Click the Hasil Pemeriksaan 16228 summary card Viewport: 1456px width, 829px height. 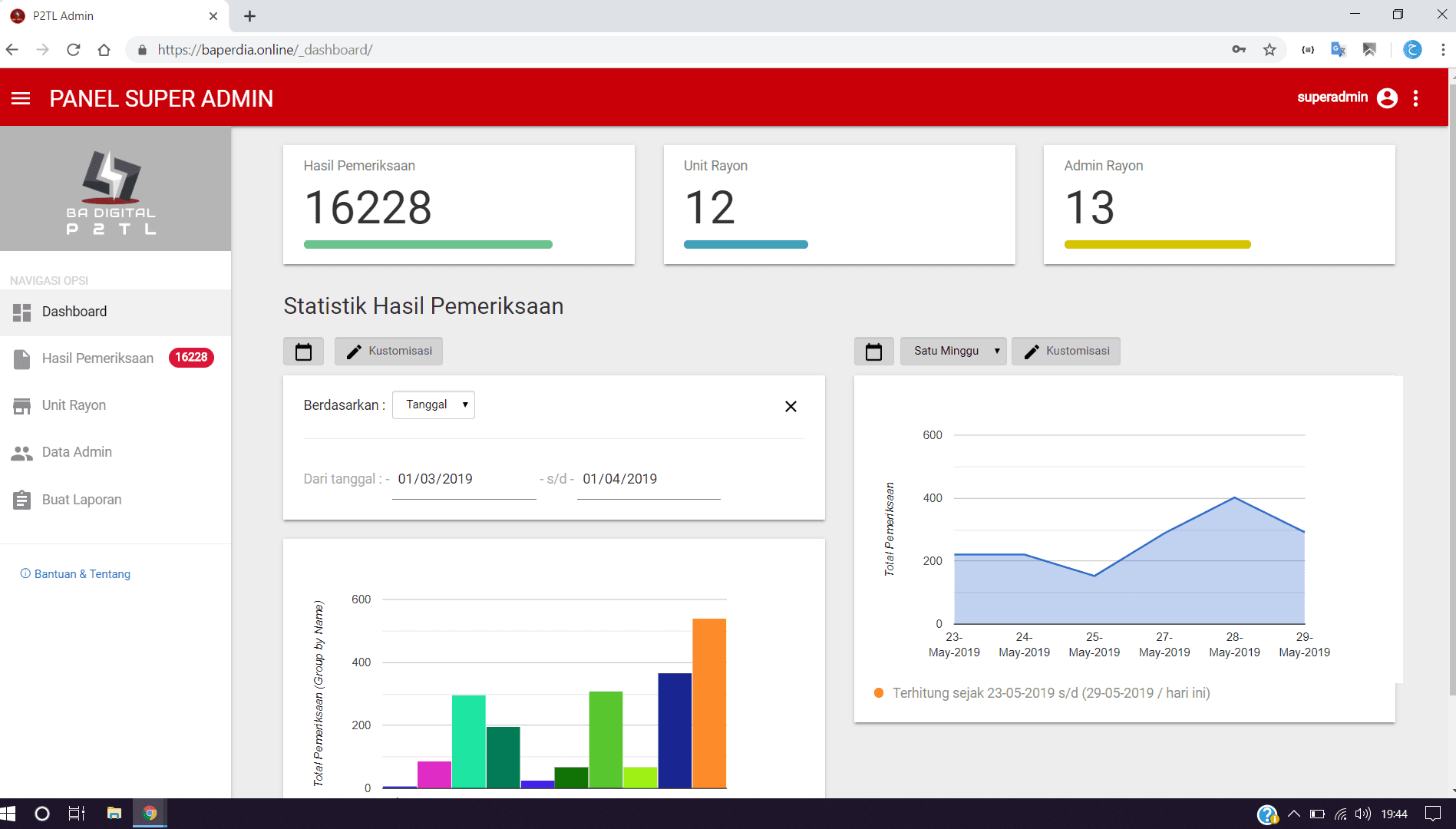(459, 205)
